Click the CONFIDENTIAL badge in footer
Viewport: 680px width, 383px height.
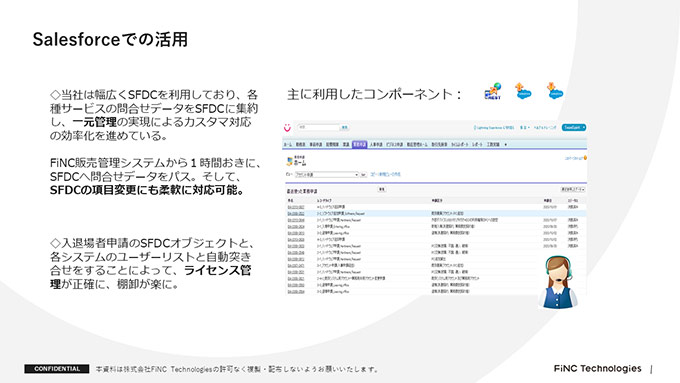point(57,369)
